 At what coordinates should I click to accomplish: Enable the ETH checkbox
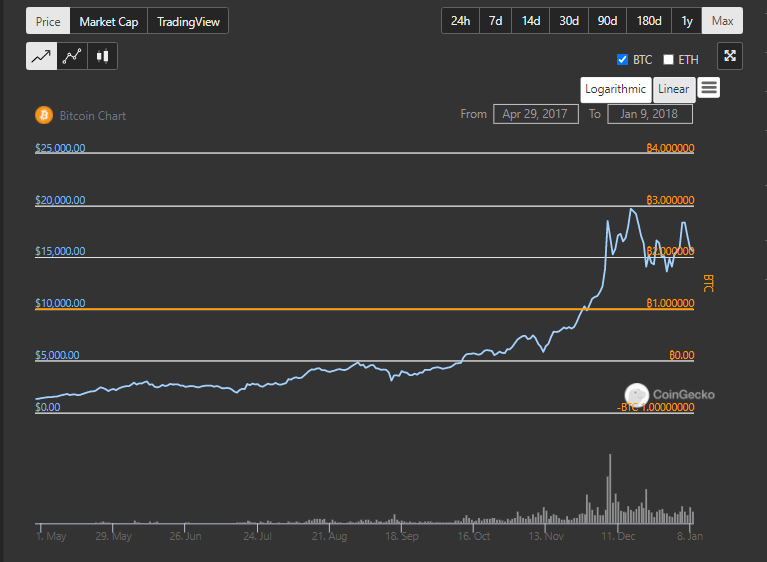[x=668, y=60]
